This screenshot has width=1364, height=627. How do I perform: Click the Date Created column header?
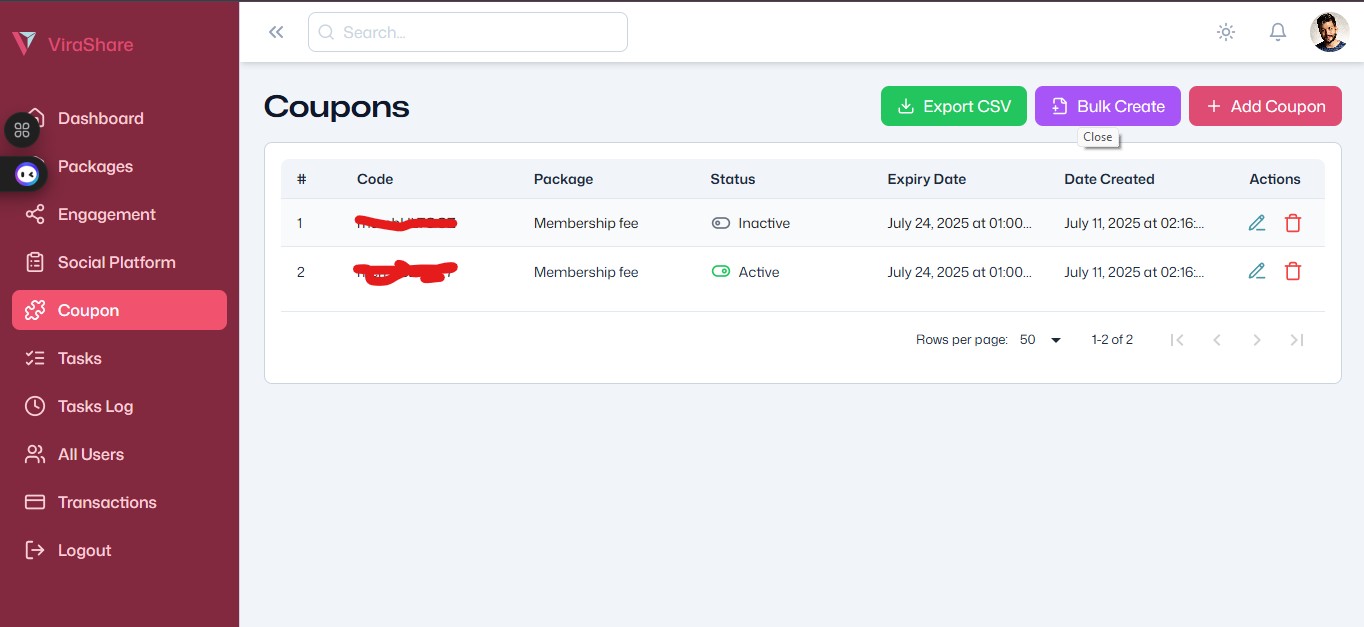1109,179
